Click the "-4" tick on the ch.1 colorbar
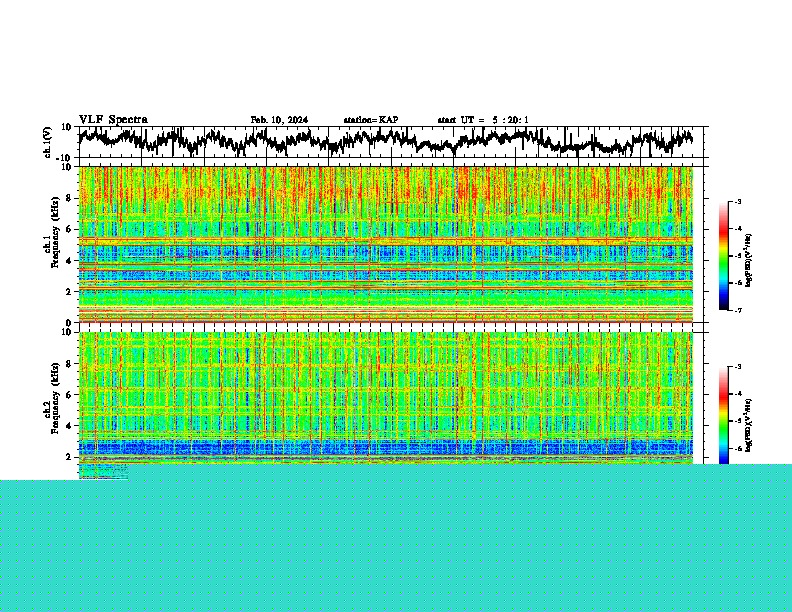Viewport: 792px width, 612px height. pyautogui.click(x=738, y=229)
